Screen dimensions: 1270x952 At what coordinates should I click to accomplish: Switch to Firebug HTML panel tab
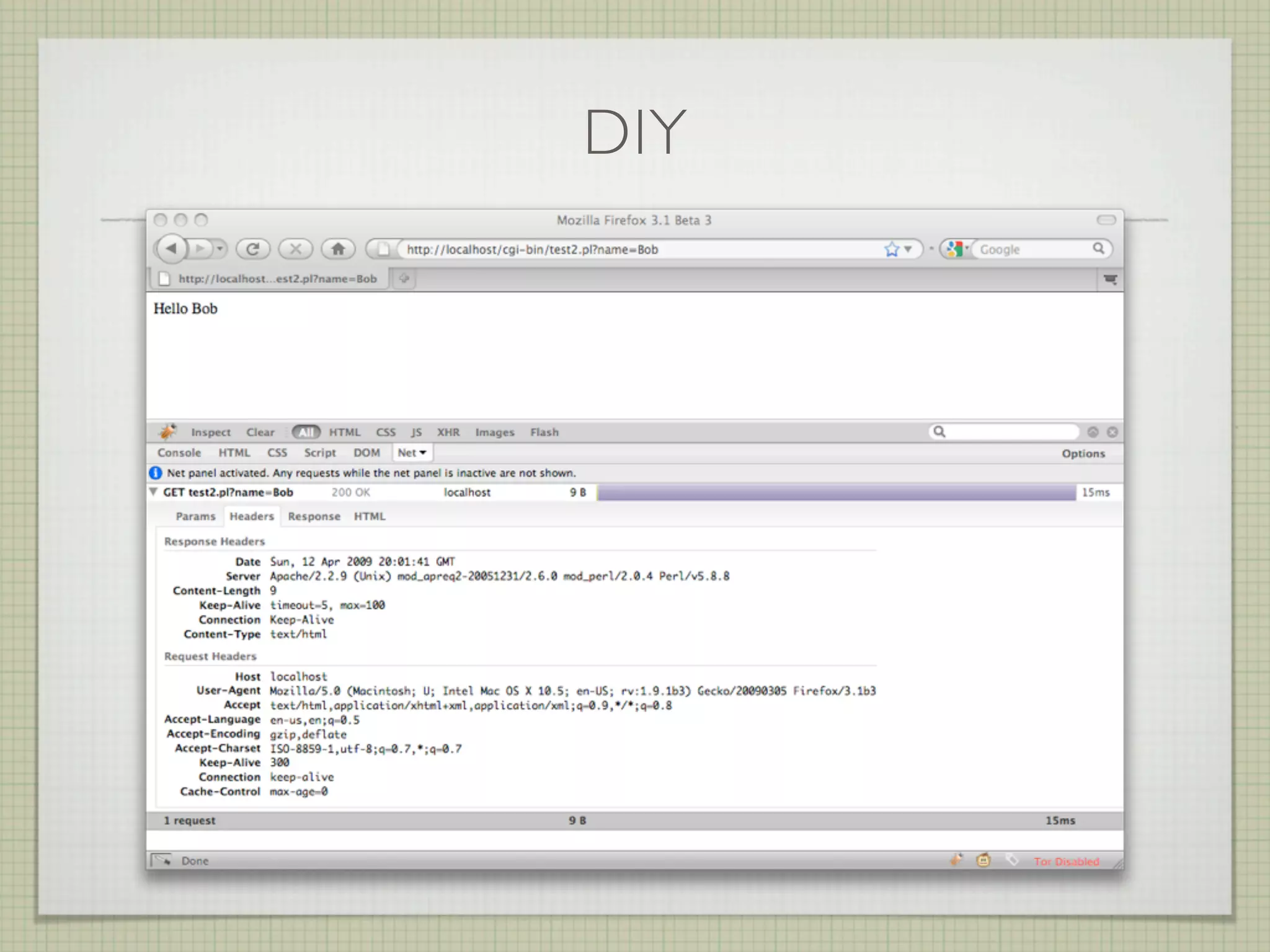[x=234, y=453]
